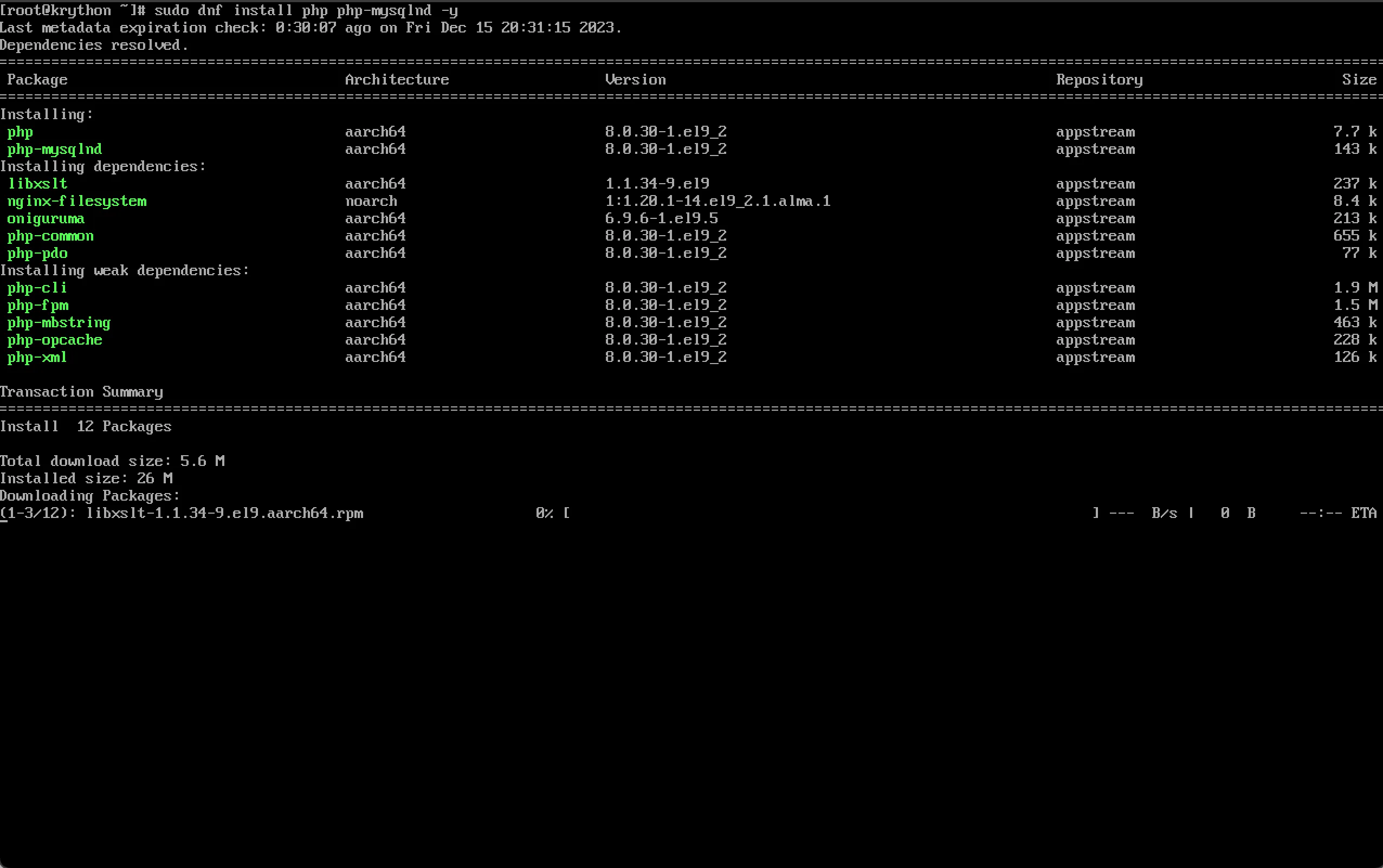
Task: Click the '237 k' size value
Action: 1355,184
